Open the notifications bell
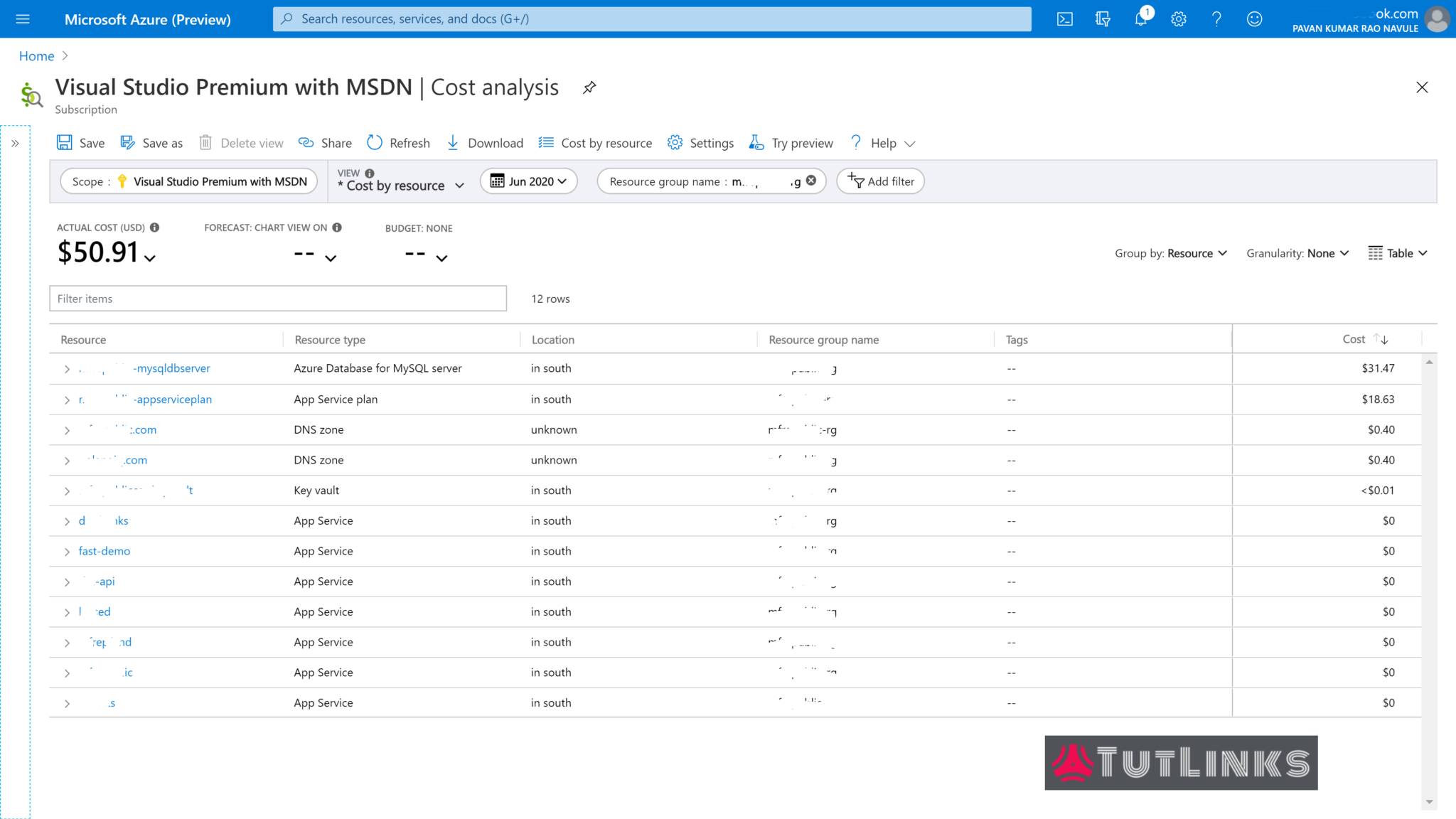Viewport: 1456px width, 819px height. coord(1140,19)
